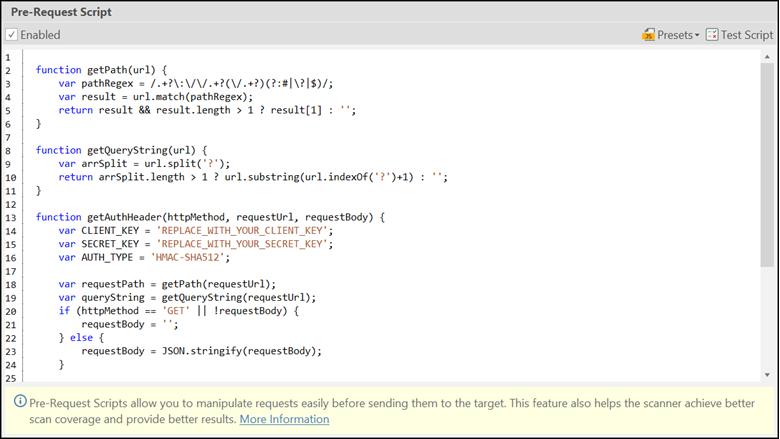Click the scrollbar up arrow
This screenshot has height=439, width=780.
click(767, 57)
